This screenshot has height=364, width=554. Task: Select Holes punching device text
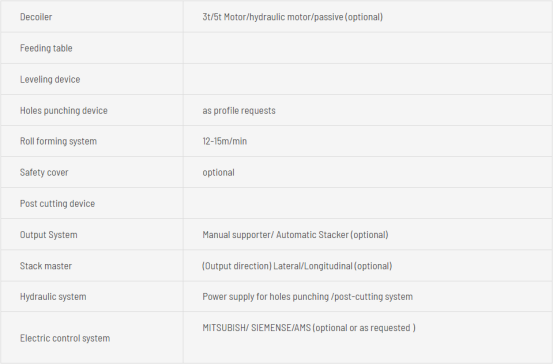click(64, 110)
